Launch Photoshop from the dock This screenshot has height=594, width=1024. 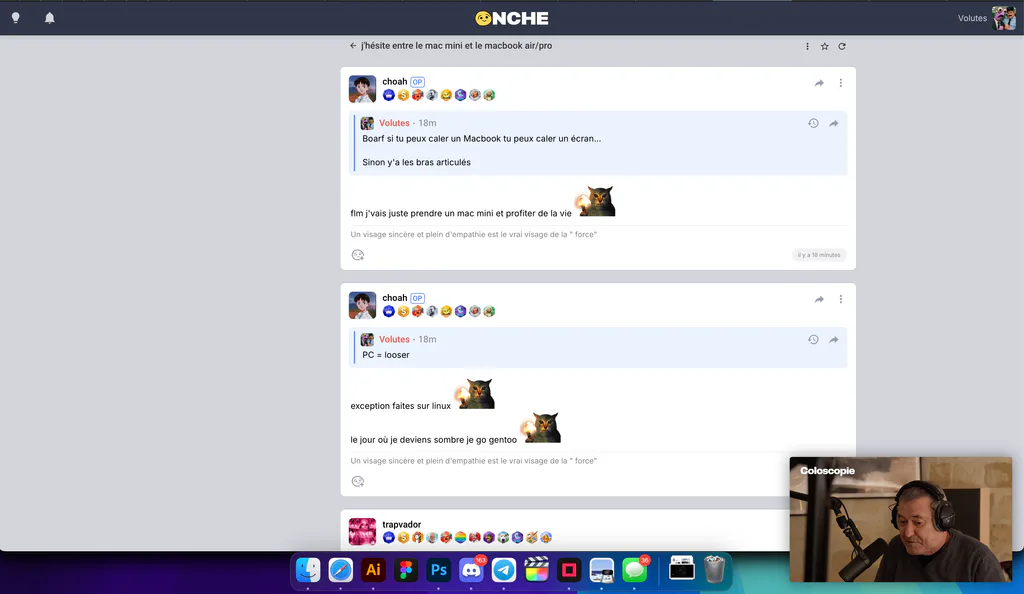[439, 571]
